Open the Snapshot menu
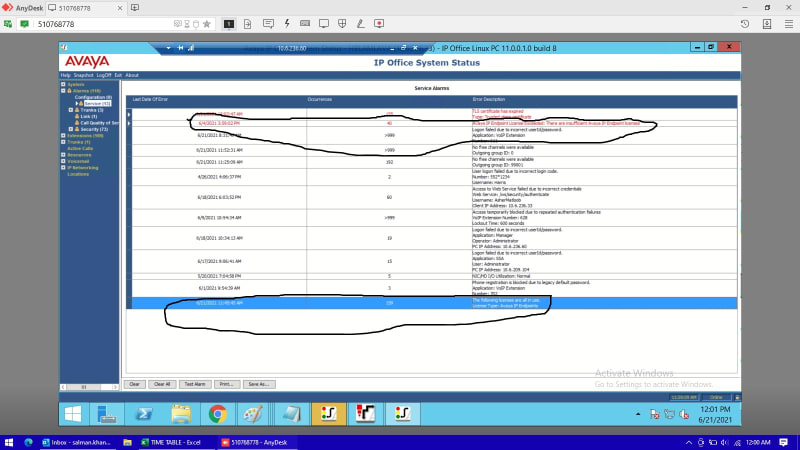Screen dimensions: 800x450 tap(83, 75)
